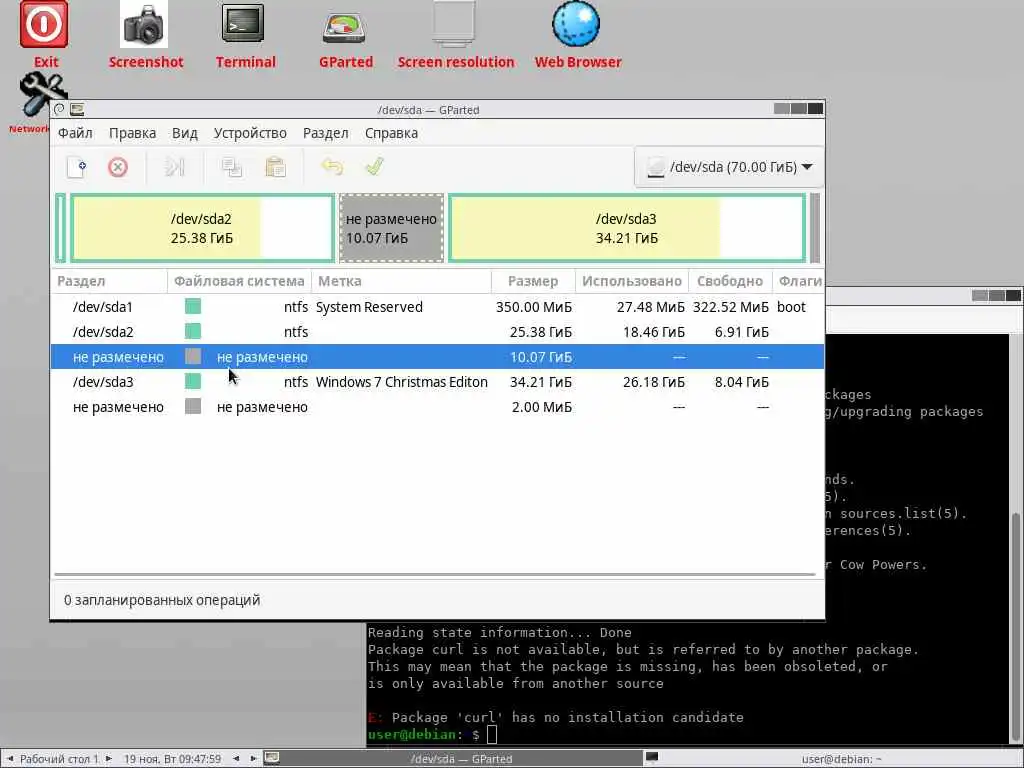The width and height of the screenshot is (1024, 768).
Task: Click the Раздел column header
Action: 109,281
